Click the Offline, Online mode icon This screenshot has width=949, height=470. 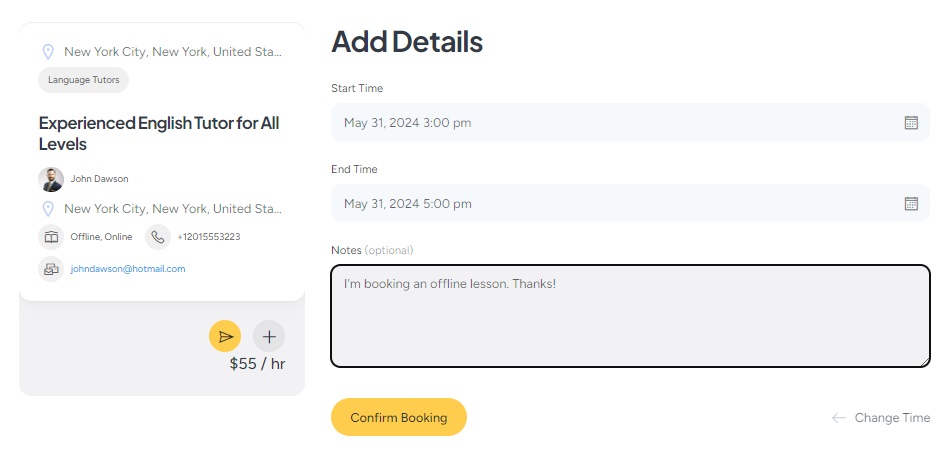(x=51, y=237)
